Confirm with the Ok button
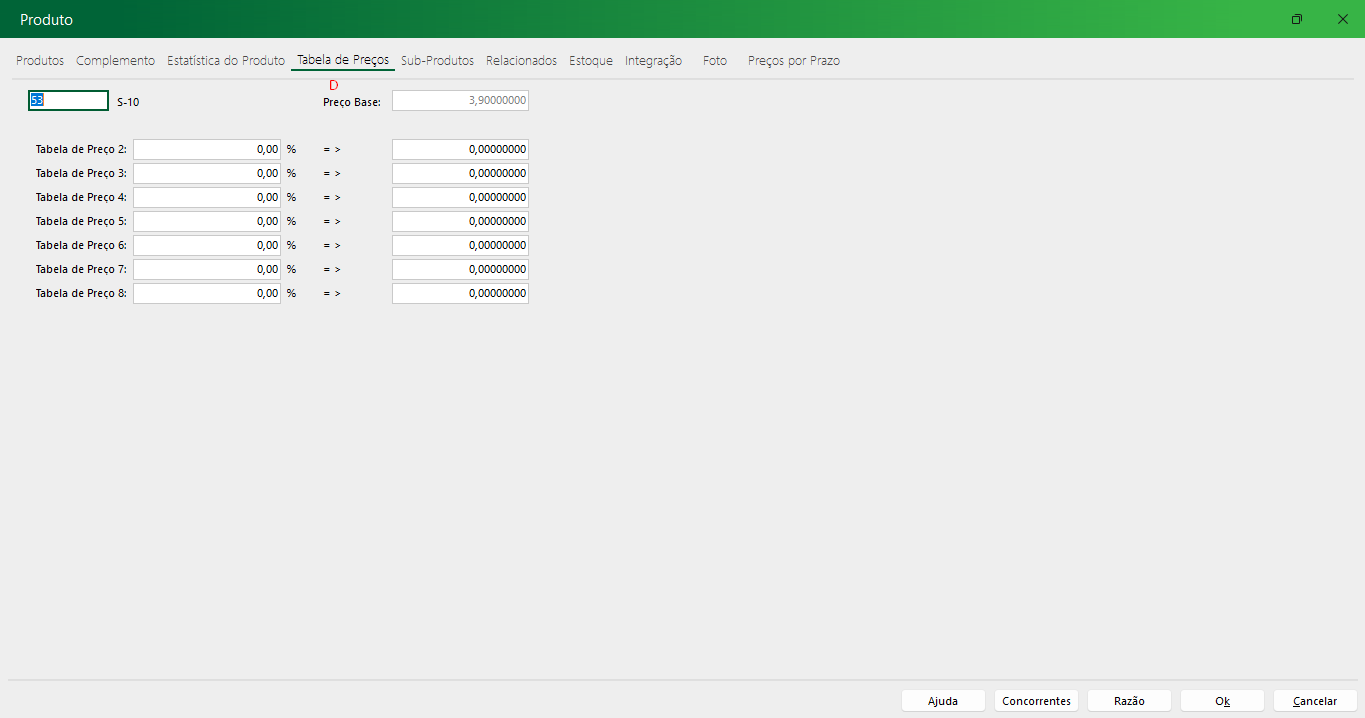Screen dimensions: 1365x718 point(1222,701)
